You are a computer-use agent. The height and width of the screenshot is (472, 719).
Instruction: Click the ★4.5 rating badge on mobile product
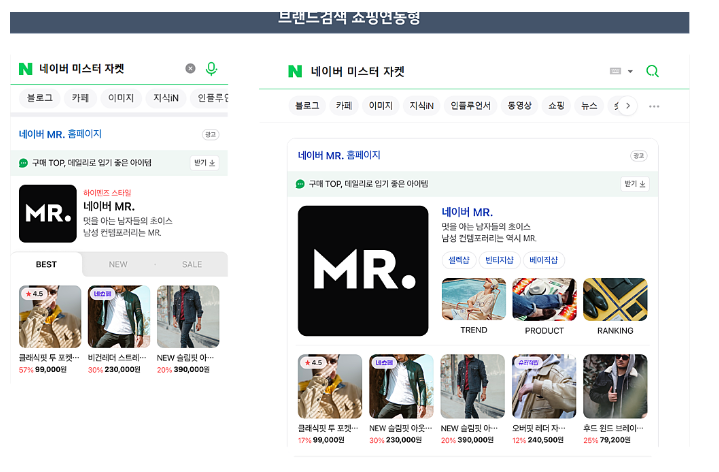coord(34,294)
